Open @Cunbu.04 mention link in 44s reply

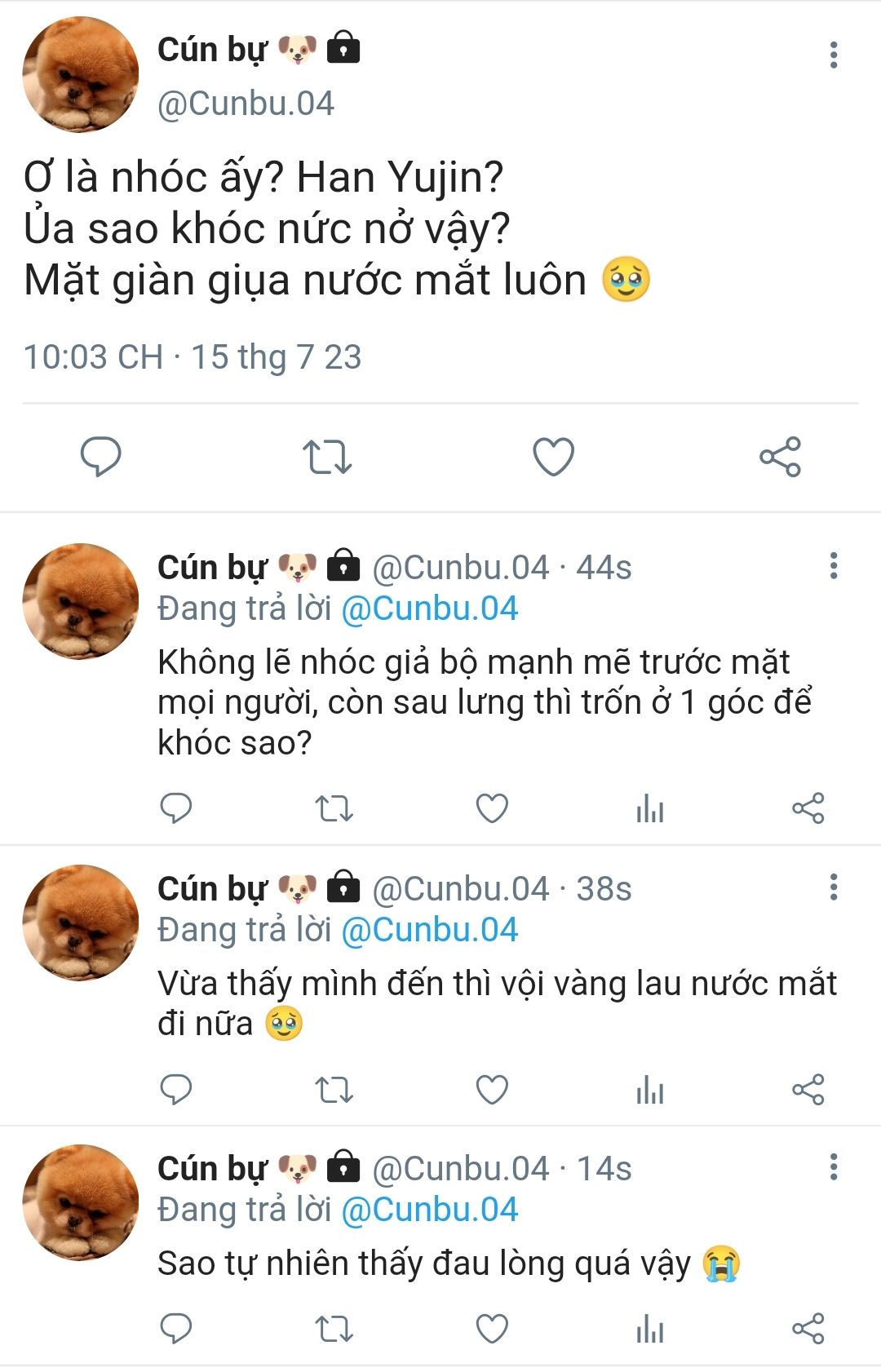(x=429, y=609)
